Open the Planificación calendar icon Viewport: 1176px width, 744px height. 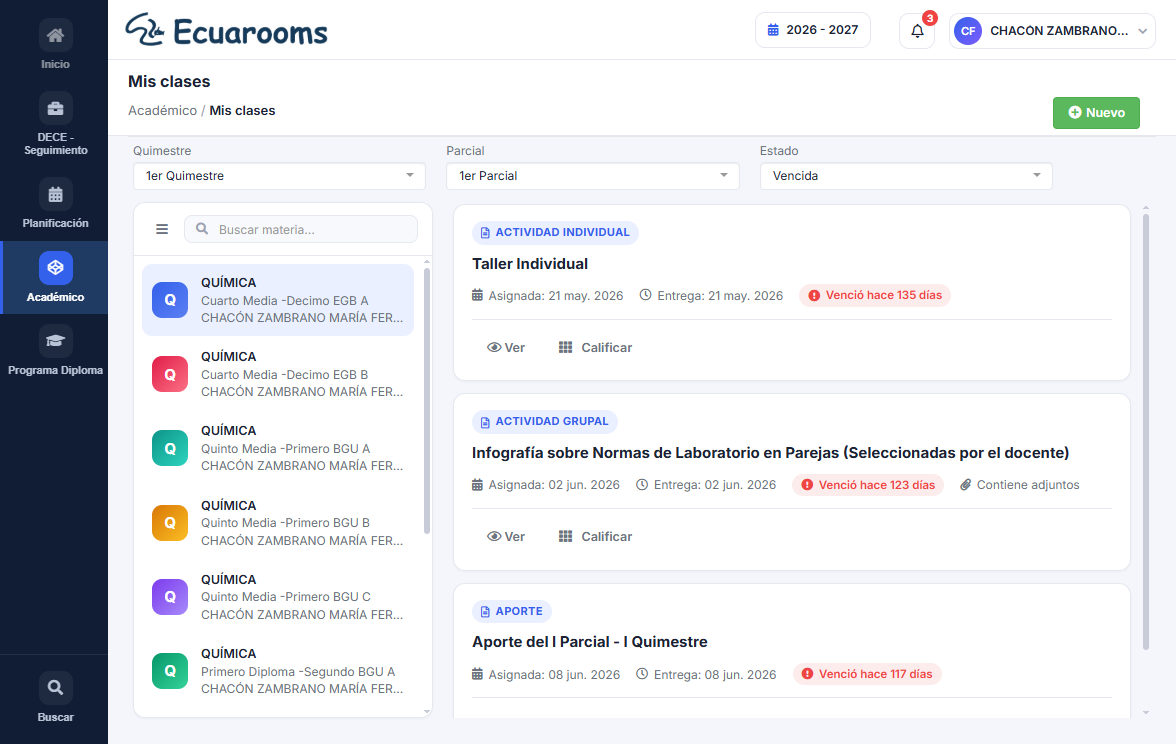(56, 195)
